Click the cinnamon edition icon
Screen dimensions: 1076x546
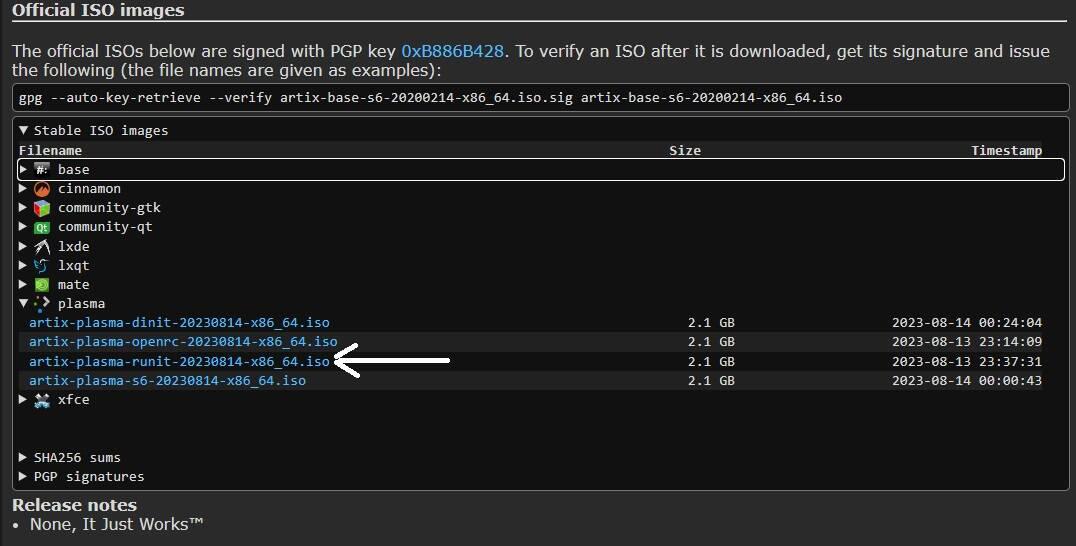tap(42, 189)
